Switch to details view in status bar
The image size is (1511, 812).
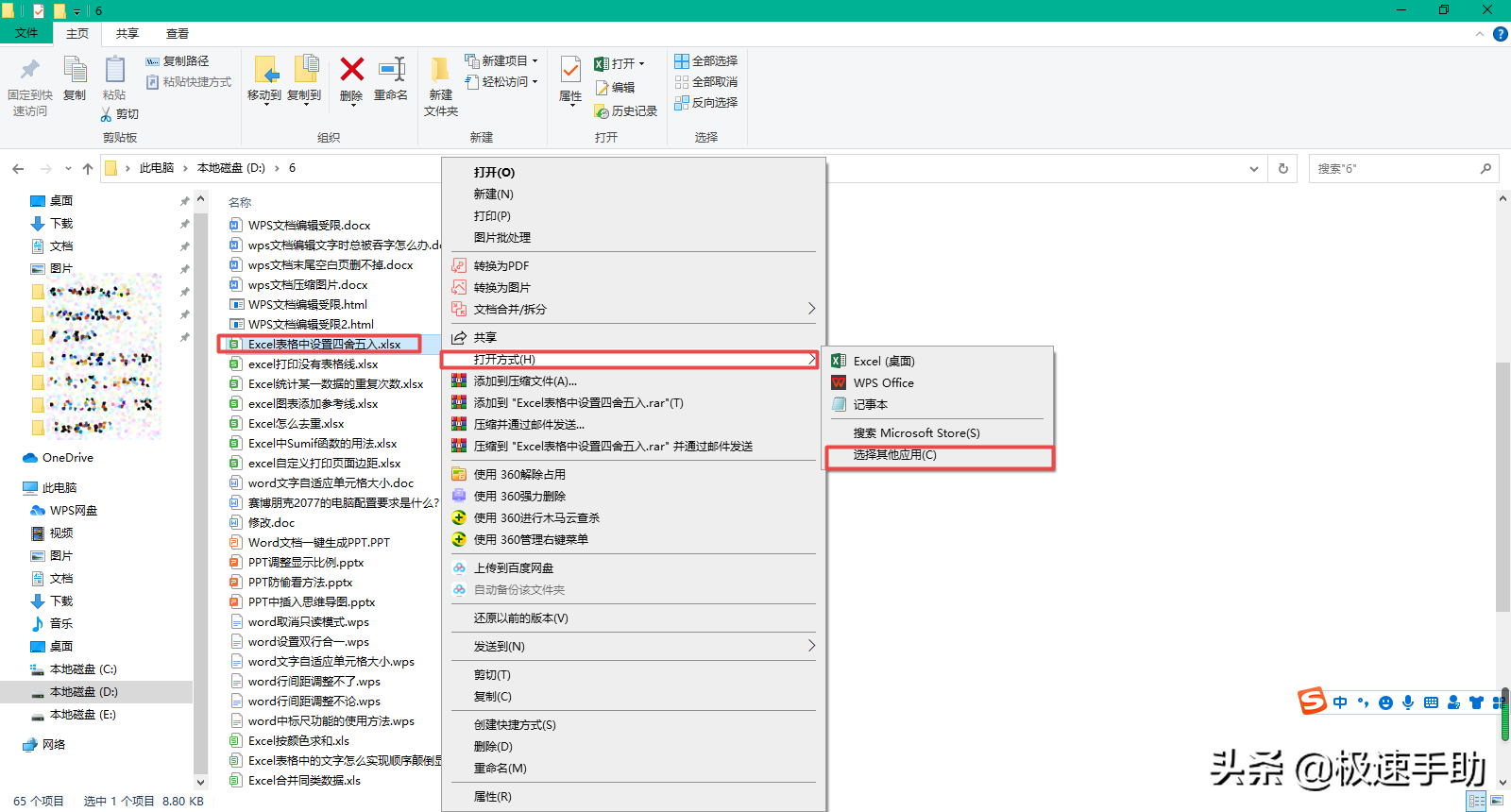tap(1476, 801)
